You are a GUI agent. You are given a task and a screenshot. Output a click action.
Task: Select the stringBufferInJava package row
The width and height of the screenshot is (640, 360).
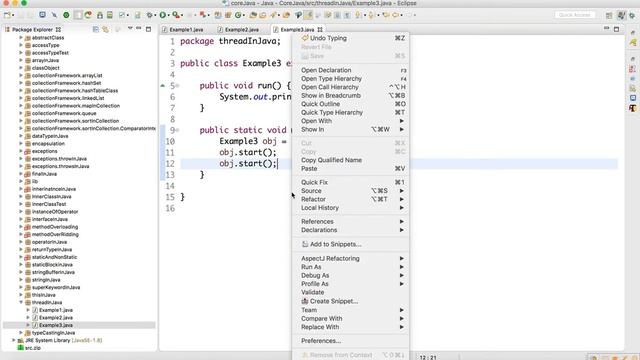[53, 272]
